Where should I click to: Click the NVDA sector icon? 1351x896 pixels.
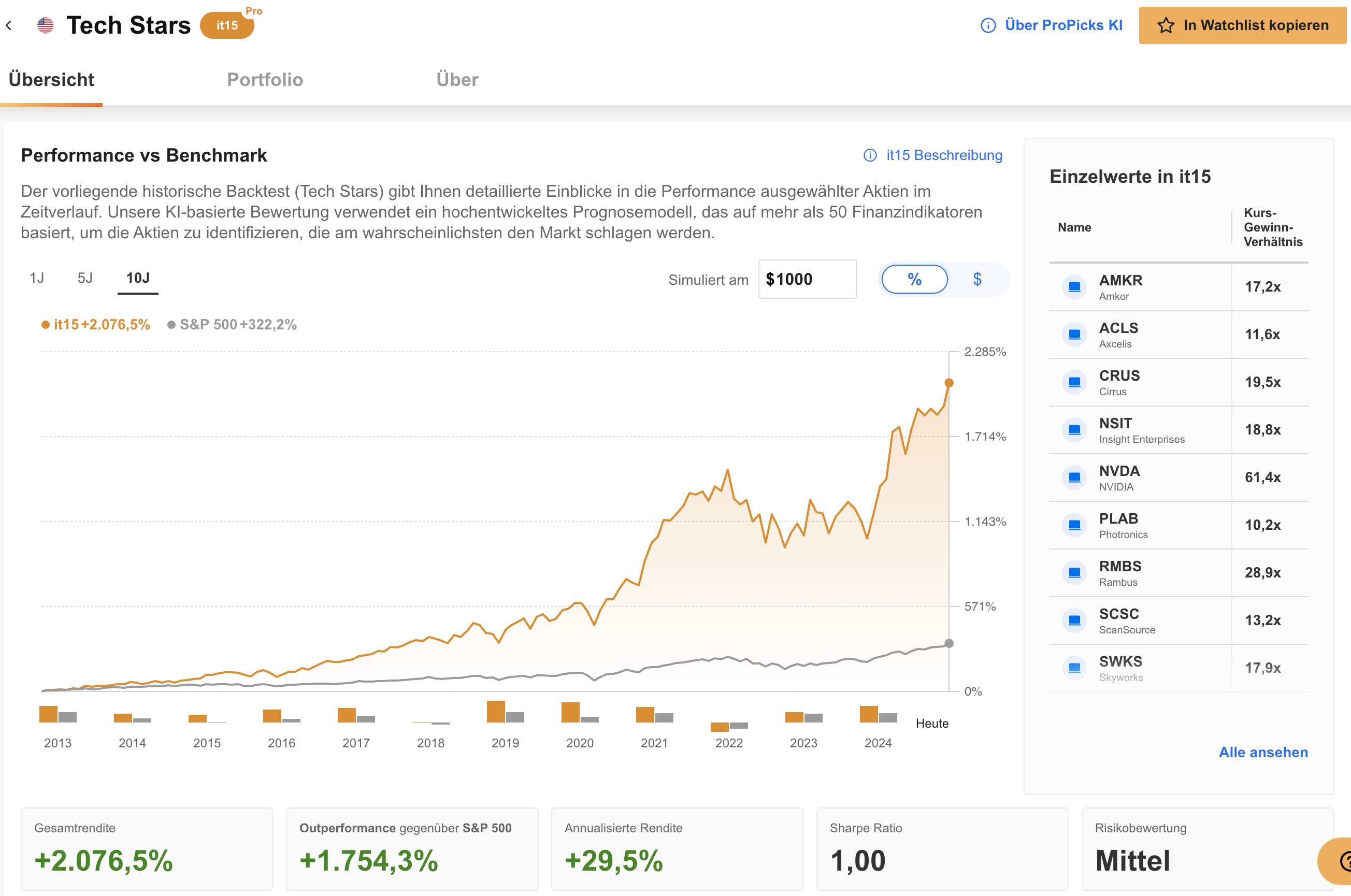pos(1074,477)
